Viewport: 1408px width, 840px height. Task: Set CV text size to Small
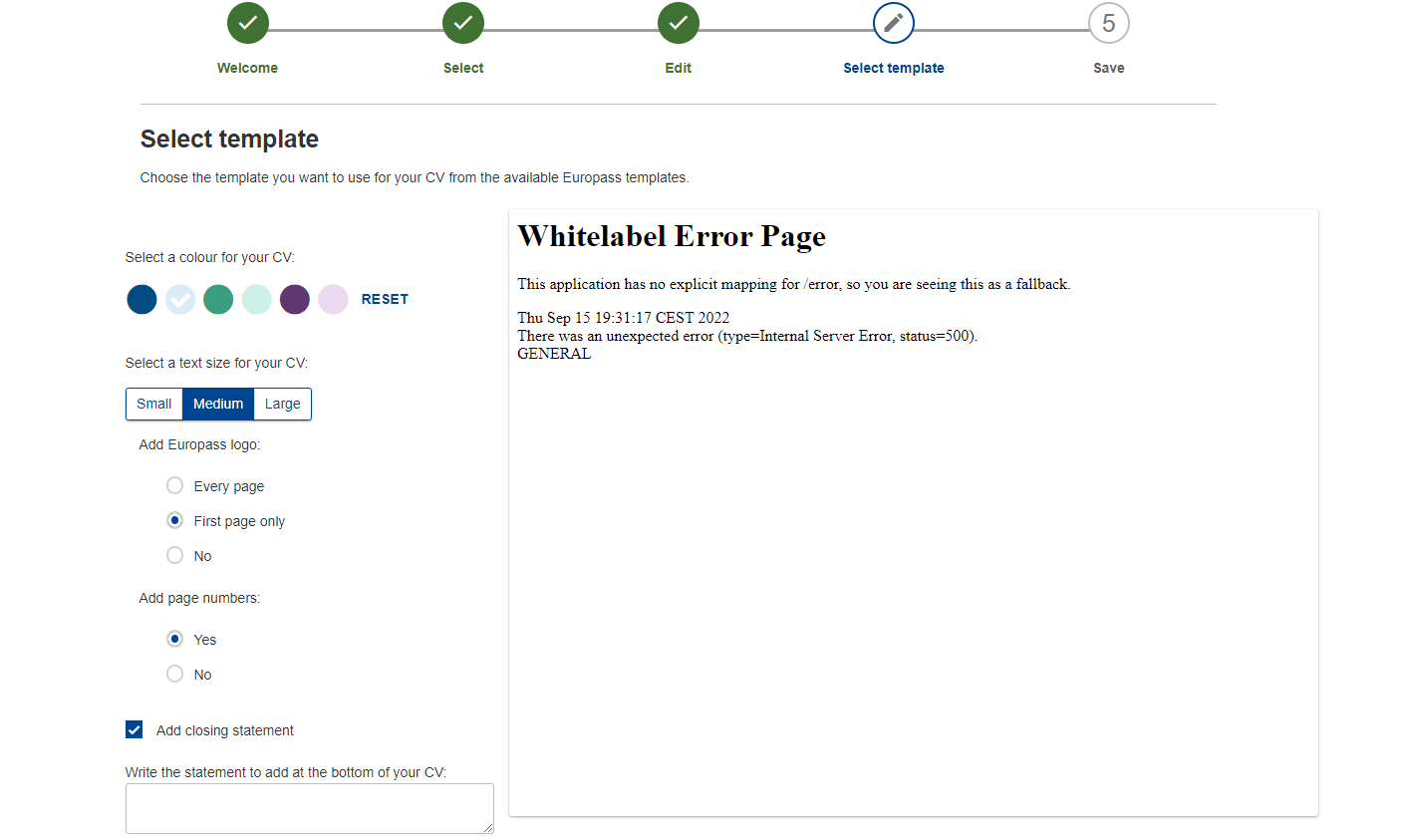154,404
